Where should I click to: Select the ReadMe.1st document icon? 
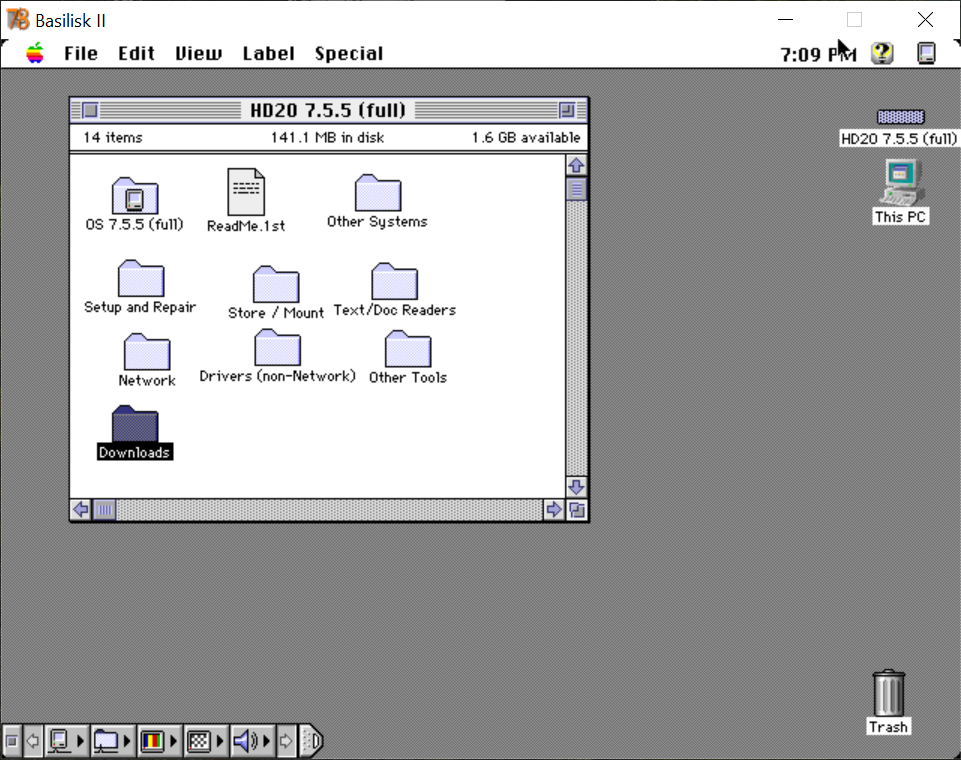[246, 192]
